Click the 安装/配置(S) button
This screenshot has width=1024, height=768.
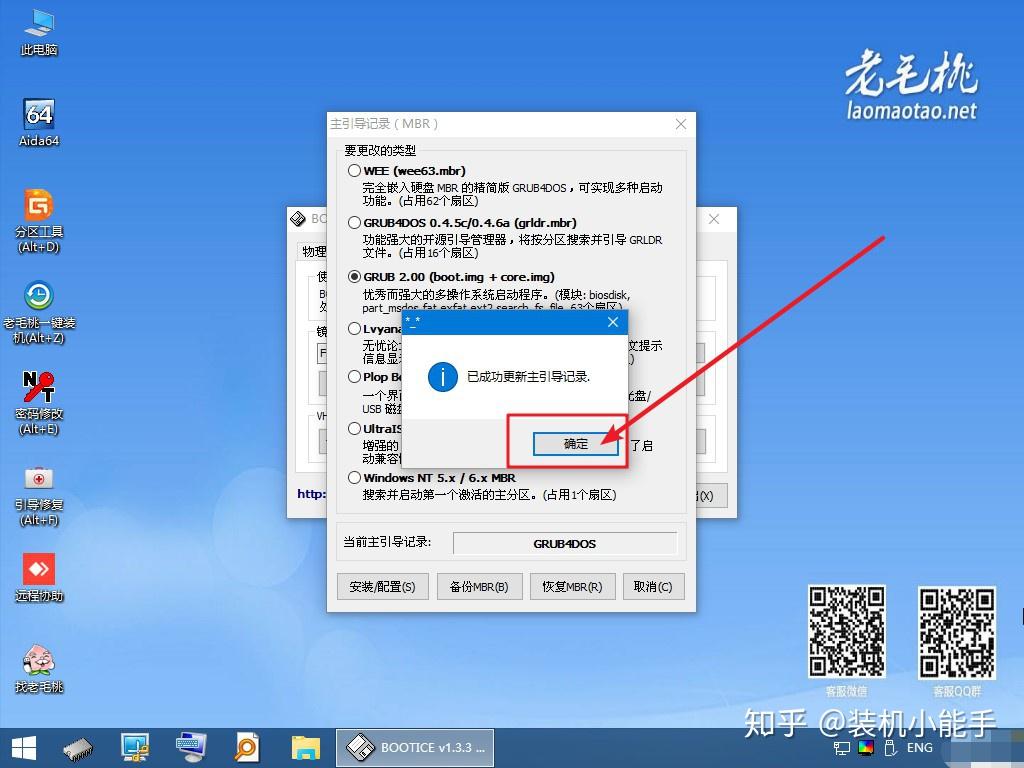click(382, 586)
